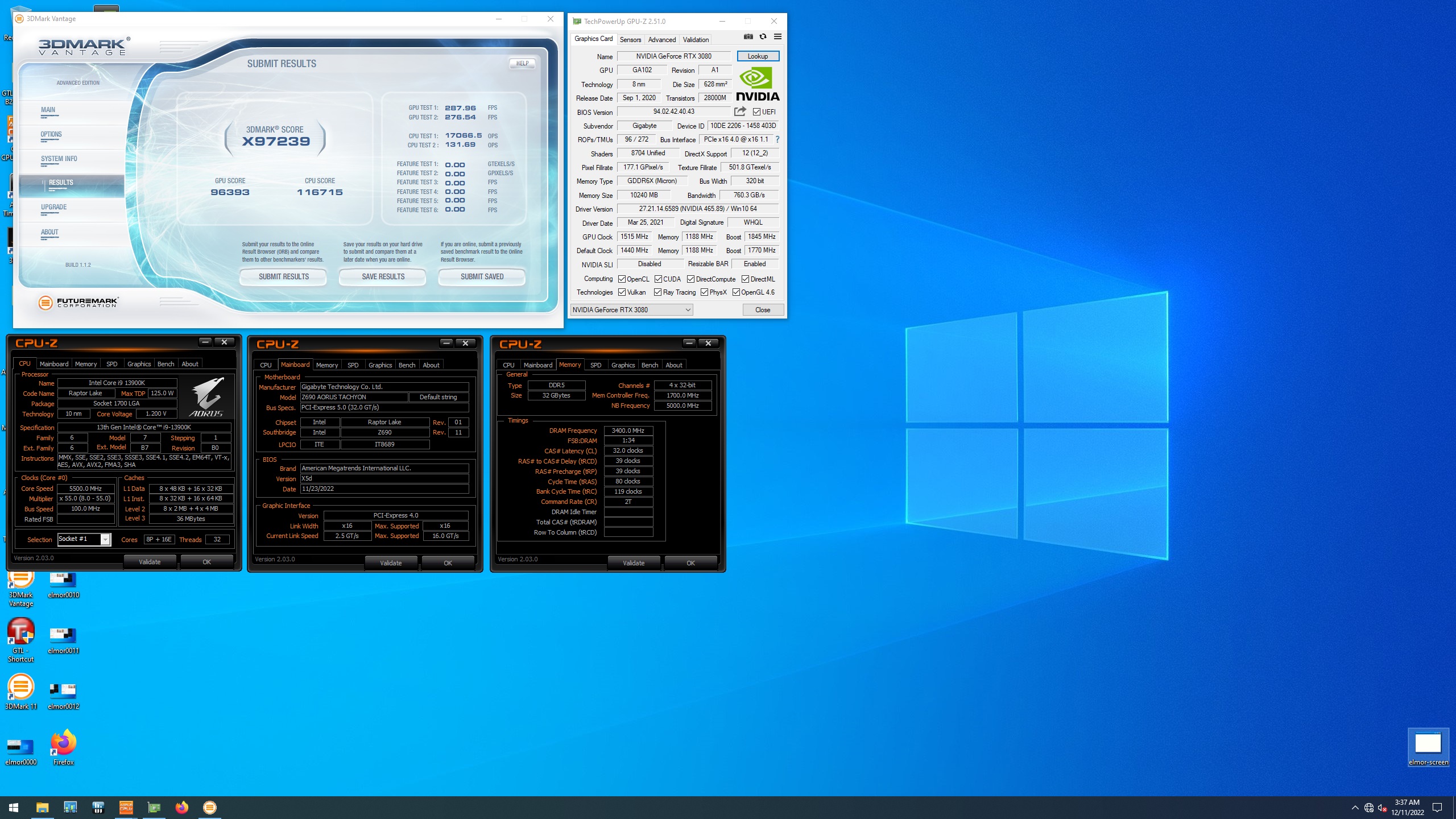Switch to the Advanced tab in GPU-Z
1456x819 pixels.
click(662, 39)
